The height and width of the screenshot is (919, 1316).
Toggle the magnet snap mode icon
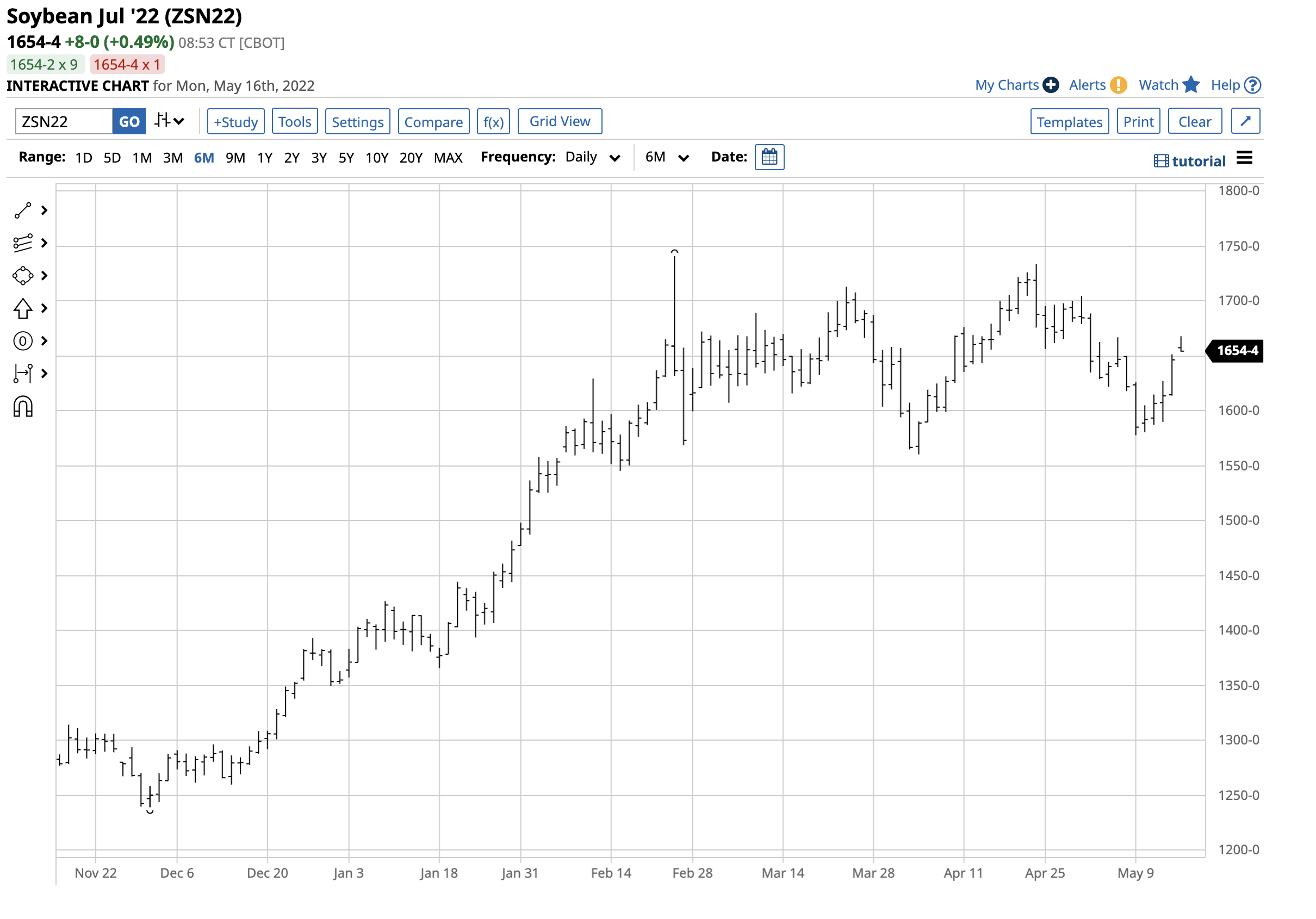(x=23, y=407)
